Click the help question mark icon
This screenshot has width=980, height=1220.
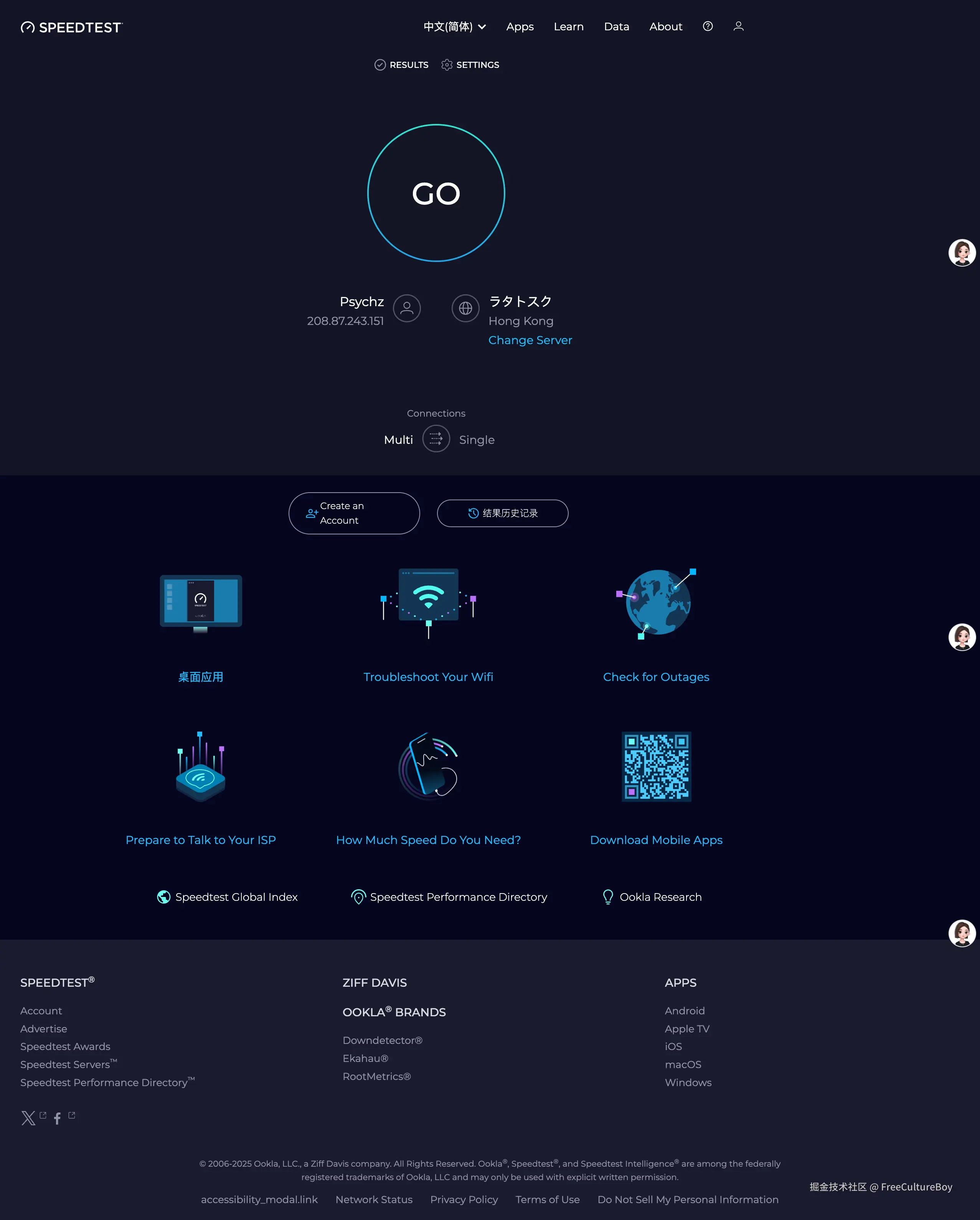click(x=707, y=26)
